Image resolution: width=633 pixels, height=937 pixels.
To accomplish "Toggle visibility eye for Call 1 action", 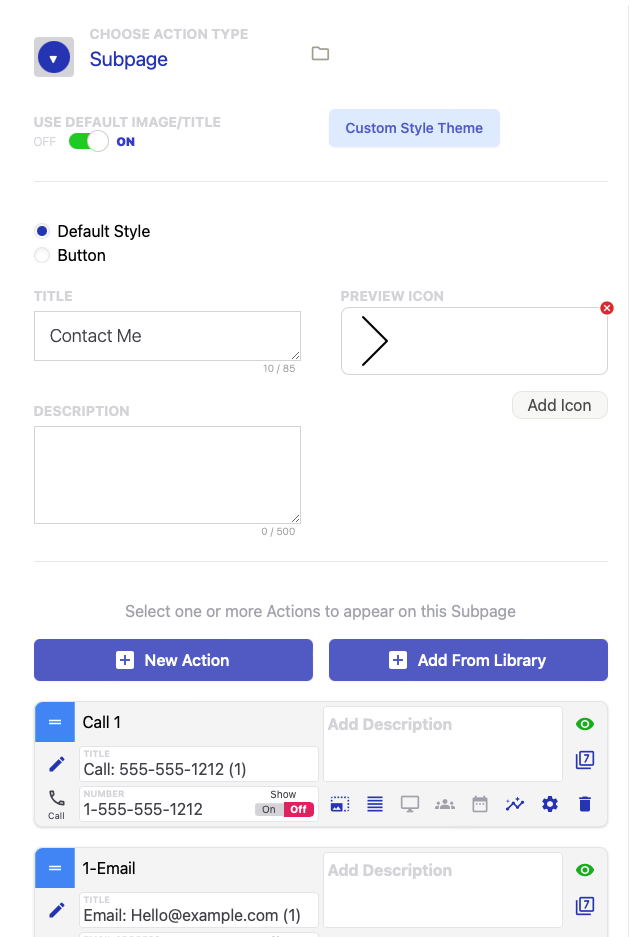I will [x=585, y=724].
